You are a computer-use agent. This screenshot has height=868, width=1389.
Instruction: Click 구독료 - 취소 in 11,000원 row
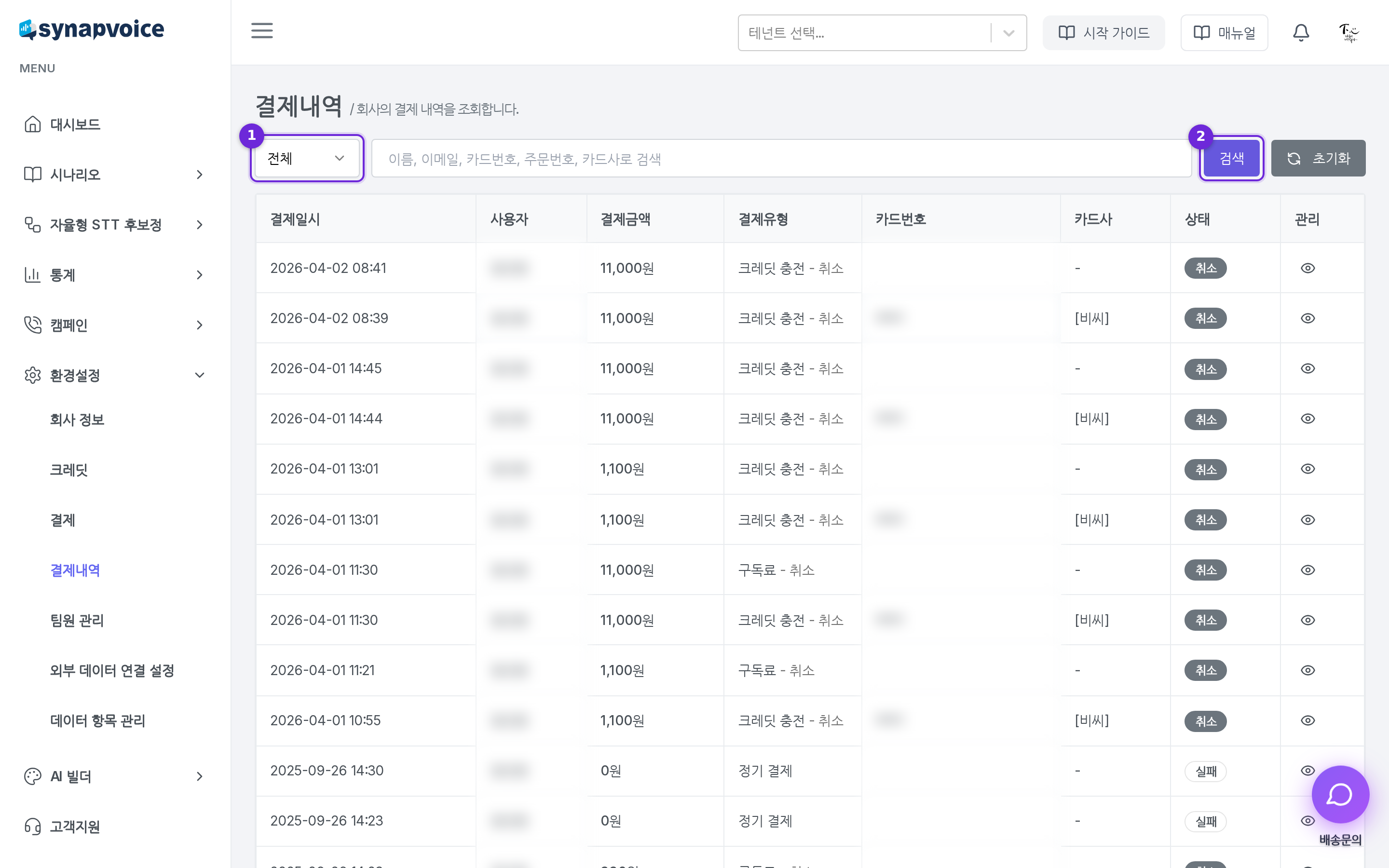776,570
